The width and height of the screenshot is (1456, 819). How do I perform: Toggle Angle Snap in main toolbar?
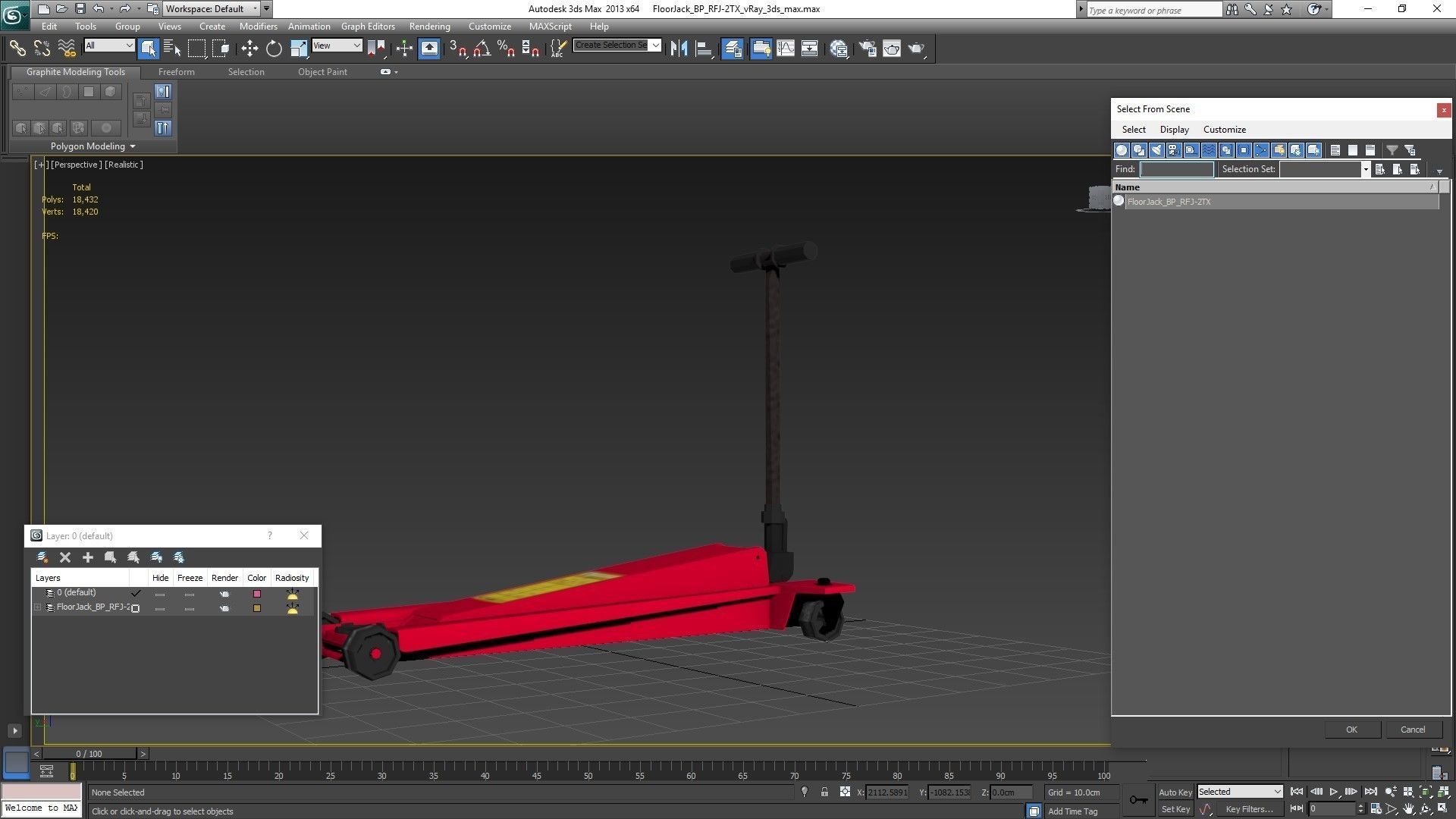pyautogui.click(x=482, y=49)
